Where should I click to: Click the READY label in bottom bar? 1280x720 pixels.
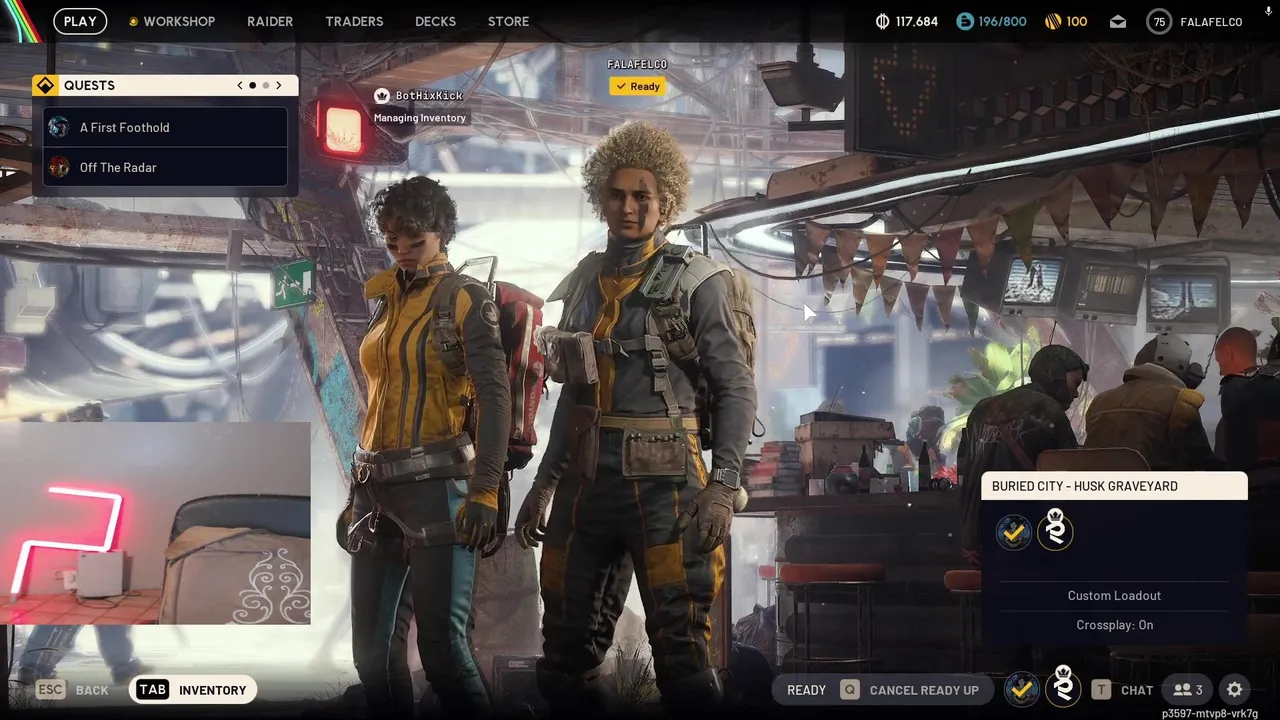[806, 690]
